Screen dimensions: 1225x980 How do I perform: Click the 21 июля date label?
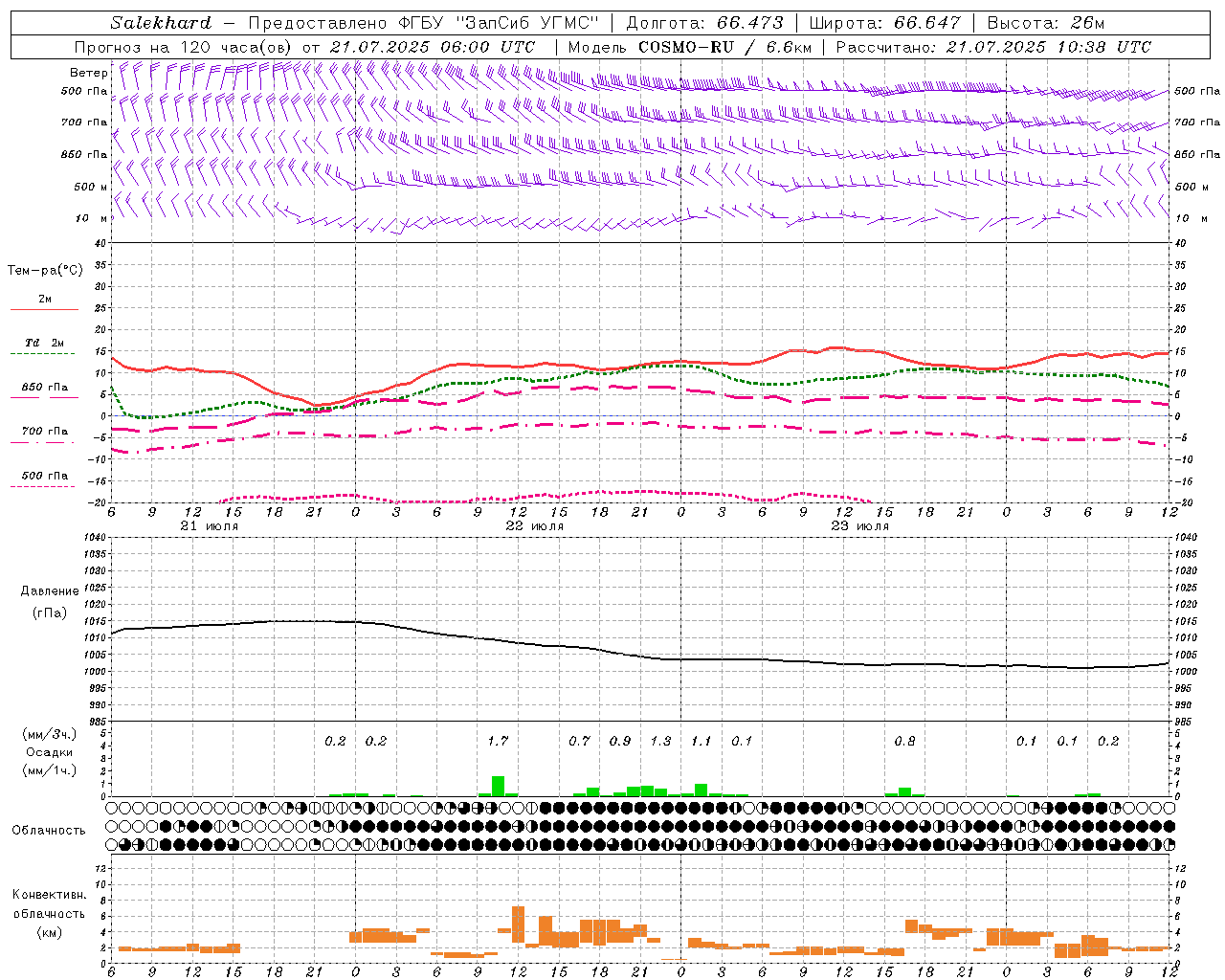pos(210,526)
